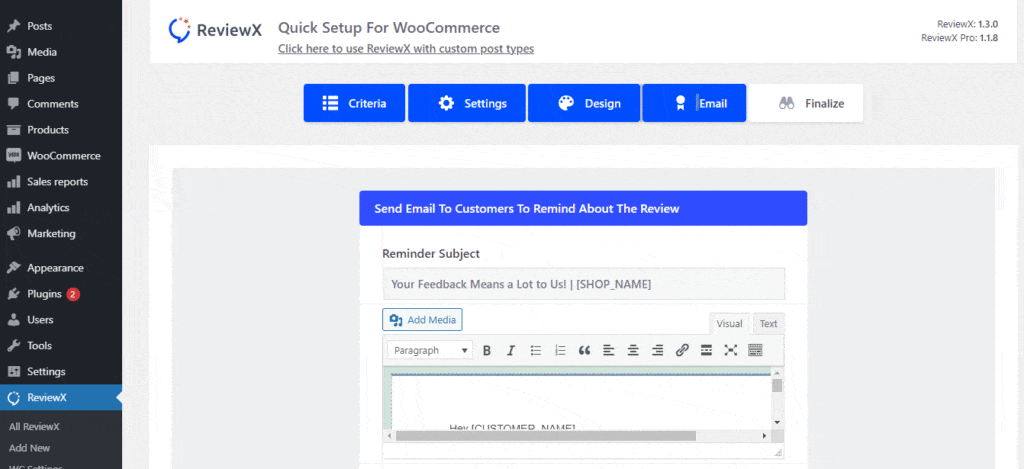Image resolution: width=1024 pixels, height=469 pixels.
Task: Toggle bold formatting in editor
Action: click(487, 351)
